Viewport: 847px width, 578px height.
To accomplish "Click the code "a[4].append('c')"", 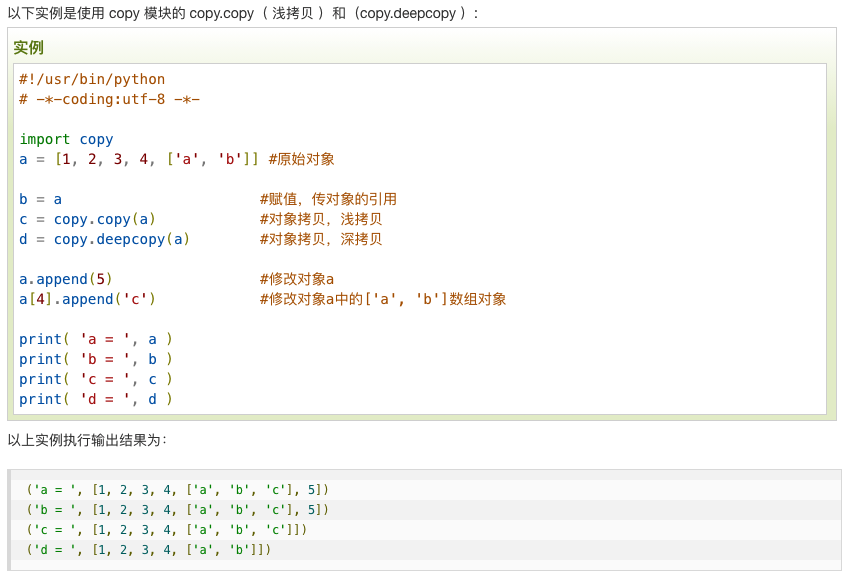I will 88,299.
